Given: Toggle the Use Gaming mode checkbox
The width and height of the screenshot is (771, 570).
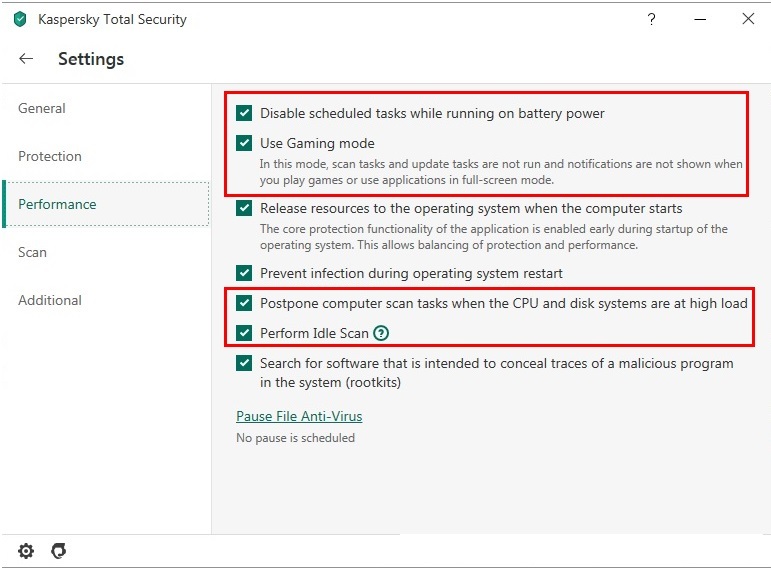Looking at the screenshot, I should 244,143.
